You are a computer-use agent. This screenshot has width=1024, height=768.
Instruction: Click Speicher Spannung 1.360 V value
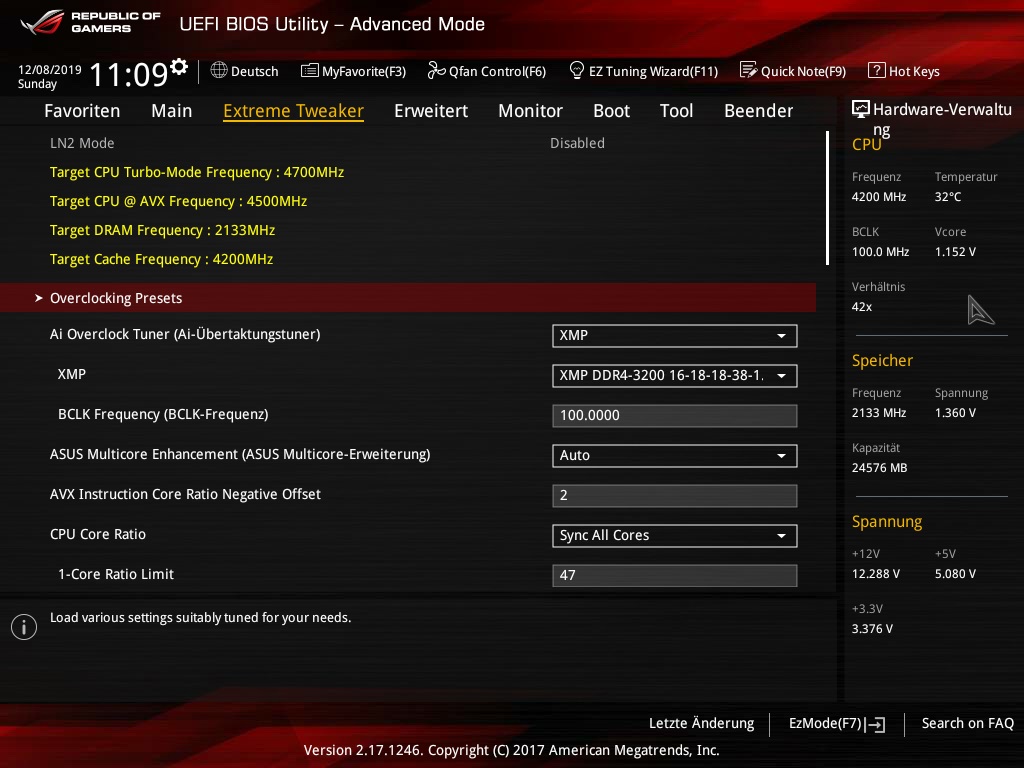click(x=955, y=413)
